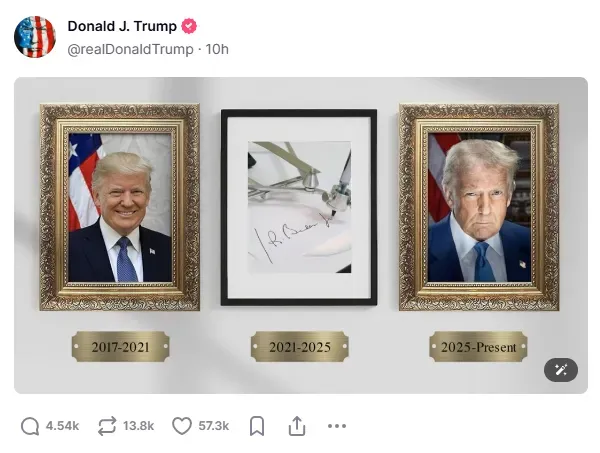The height and width of the screenshot is (453, 600).
Task: Open the flag-painted profile avatar
Action: point(35,37)
